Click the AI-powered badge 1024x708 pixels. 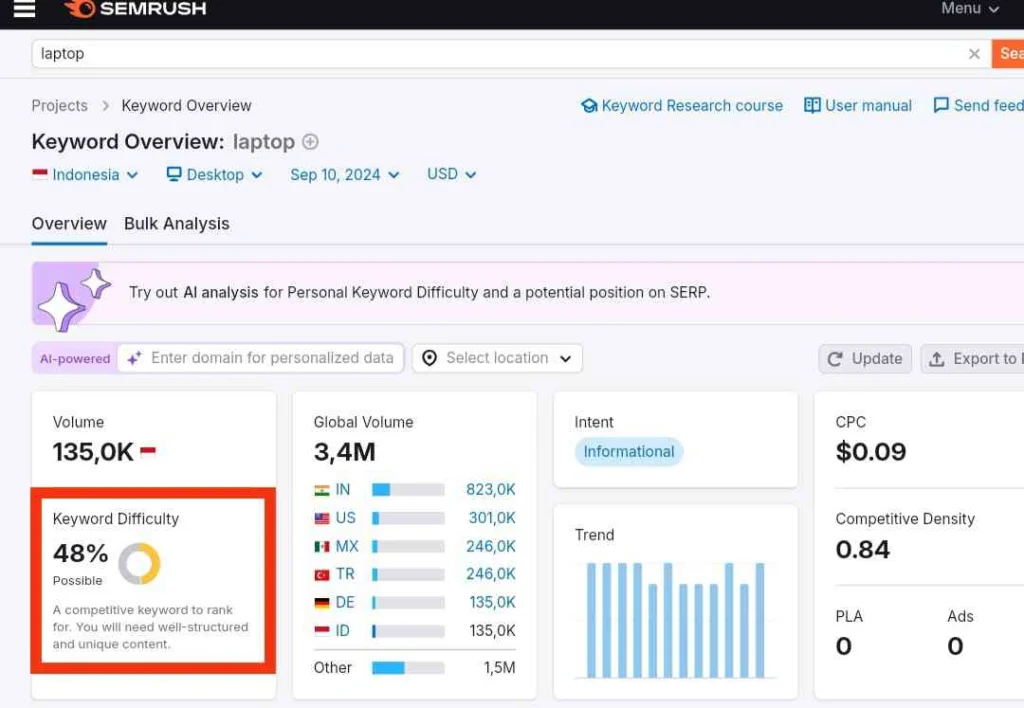[x=75, y=359]
